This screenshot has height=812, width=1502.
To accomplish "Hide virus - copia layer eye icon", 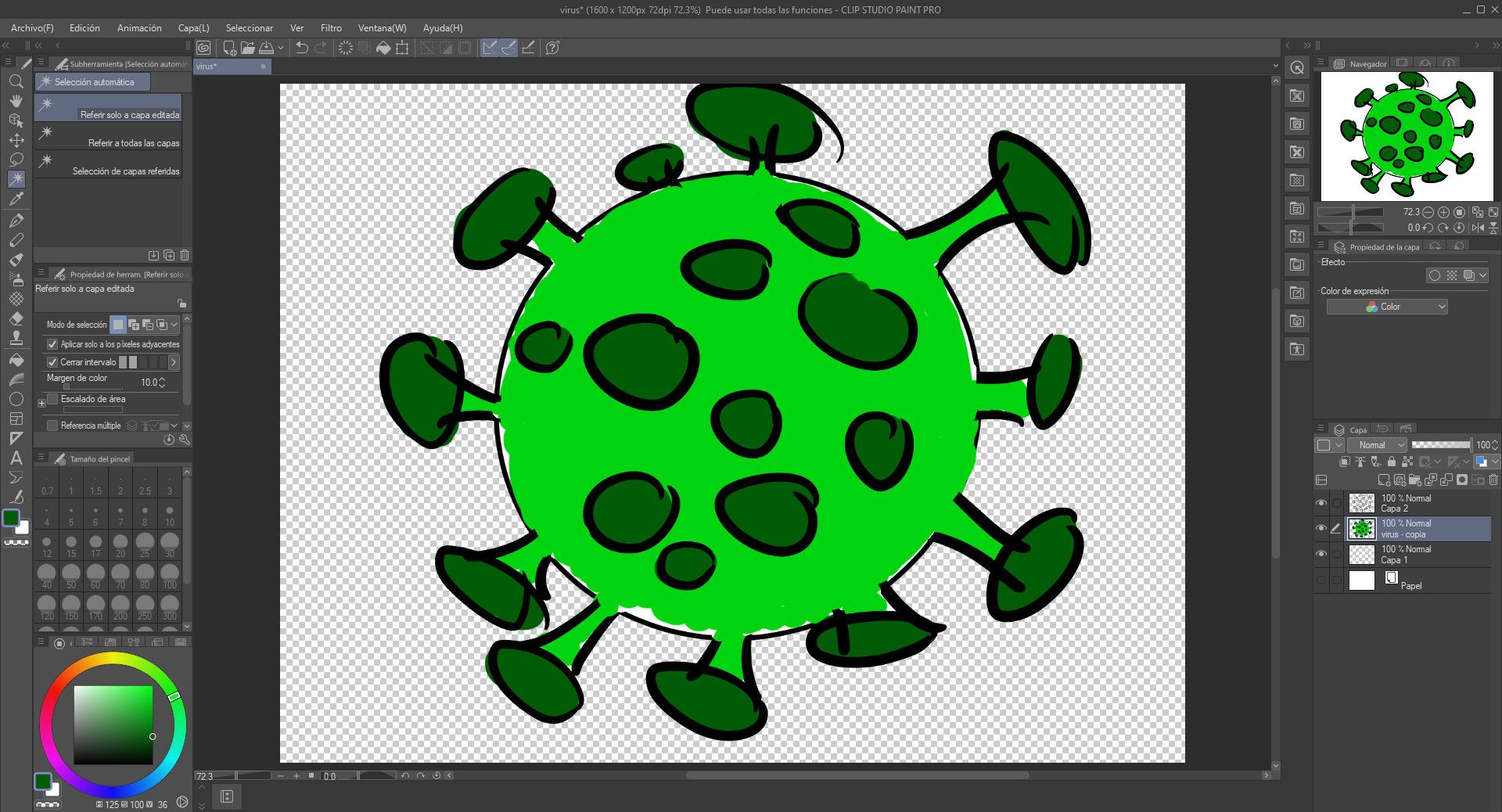I will point(1321,528).
